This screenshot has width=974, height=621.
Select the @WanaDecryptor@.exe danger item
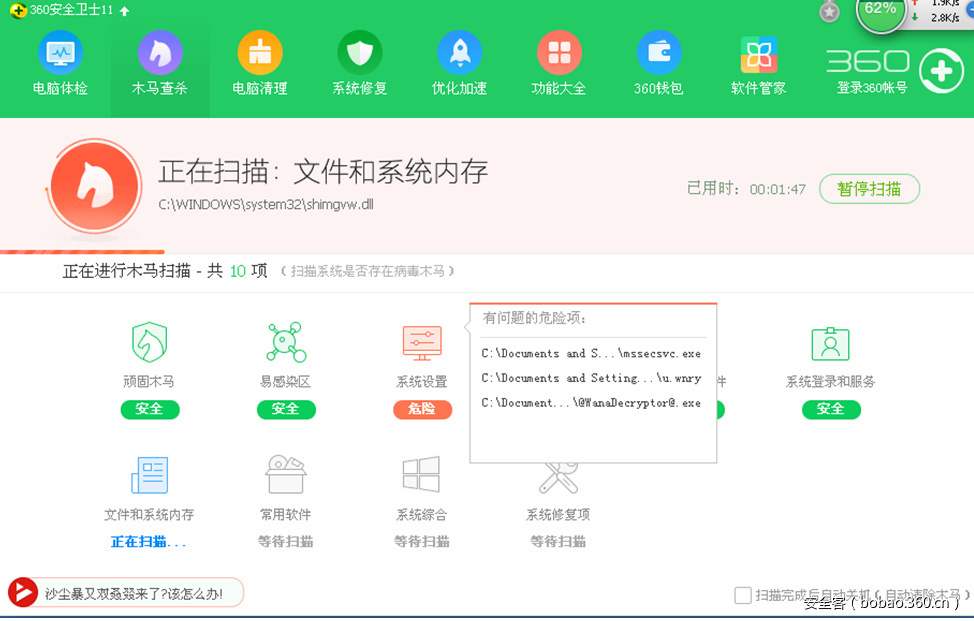591,403
